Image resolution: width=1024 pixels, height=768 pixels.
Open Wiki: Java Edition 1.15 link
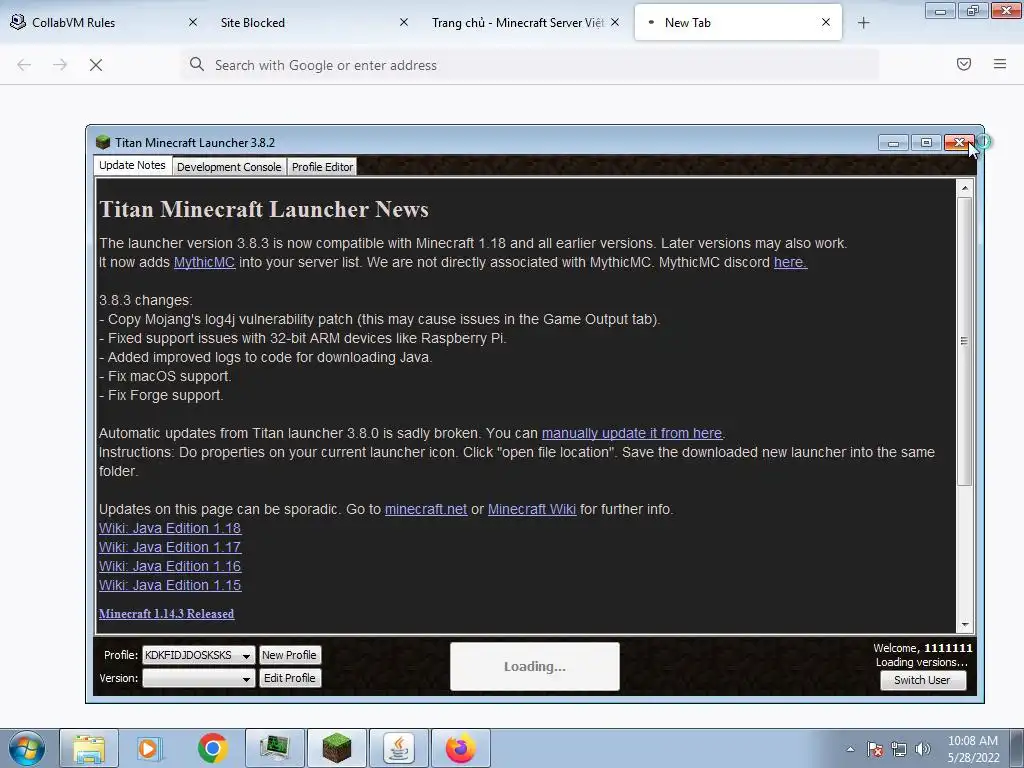point(170,585)
